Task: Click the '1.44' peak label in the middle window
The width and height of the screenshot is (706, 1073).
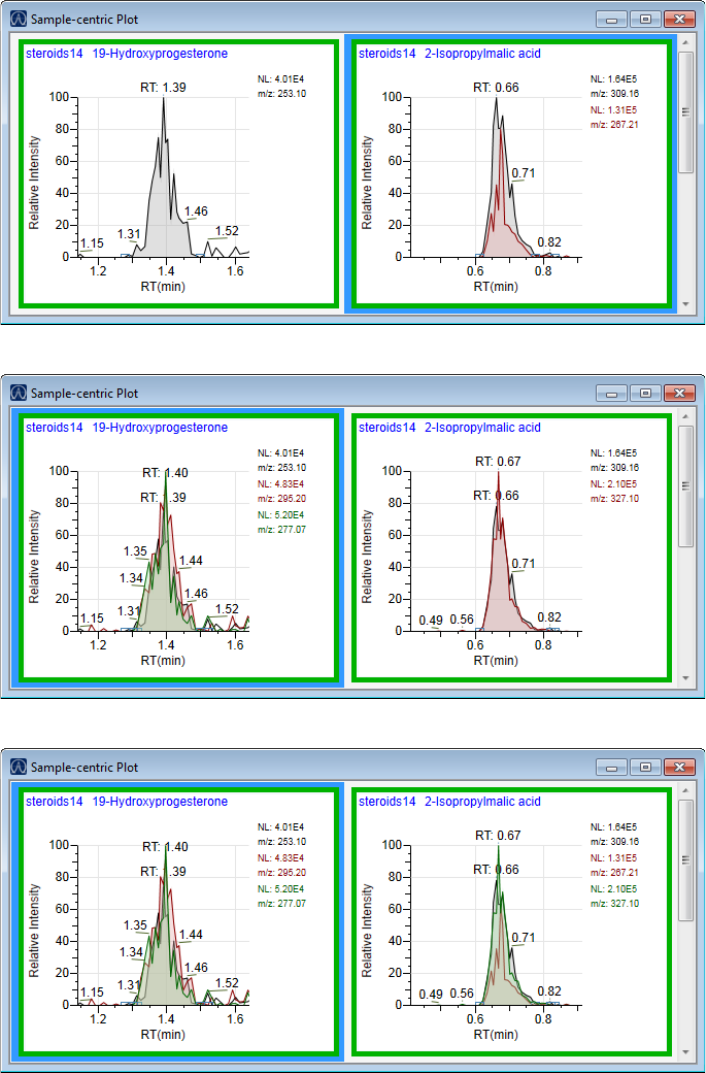Action: [191, 561]
